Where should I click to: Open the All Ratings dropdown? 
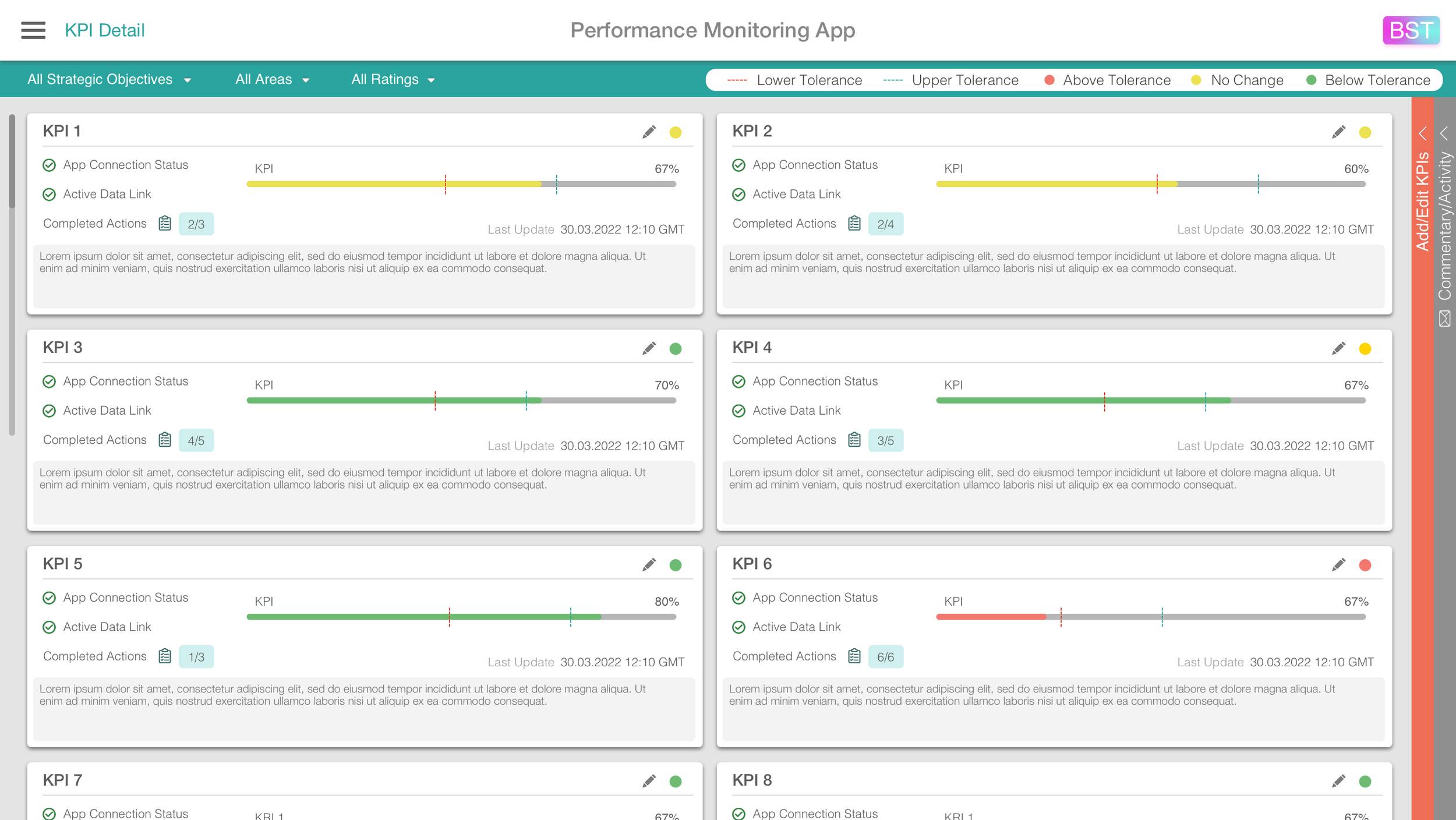393,80
